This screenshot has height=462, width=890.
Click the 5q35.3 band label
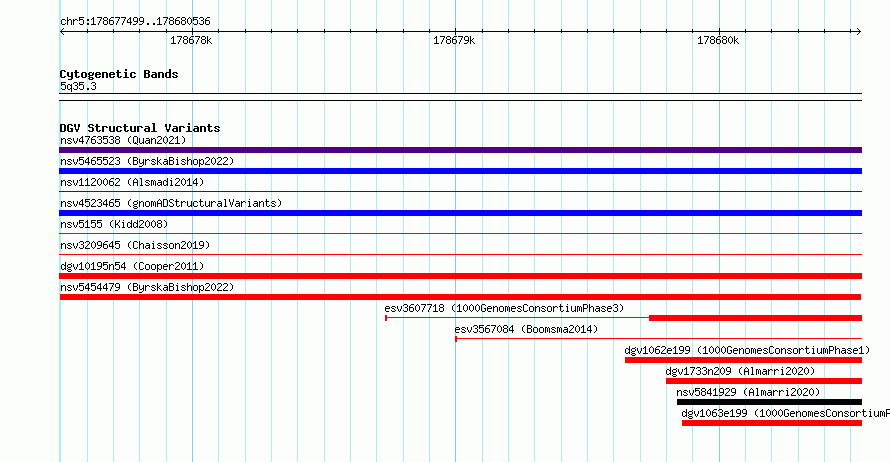click(x=78, y=86)
